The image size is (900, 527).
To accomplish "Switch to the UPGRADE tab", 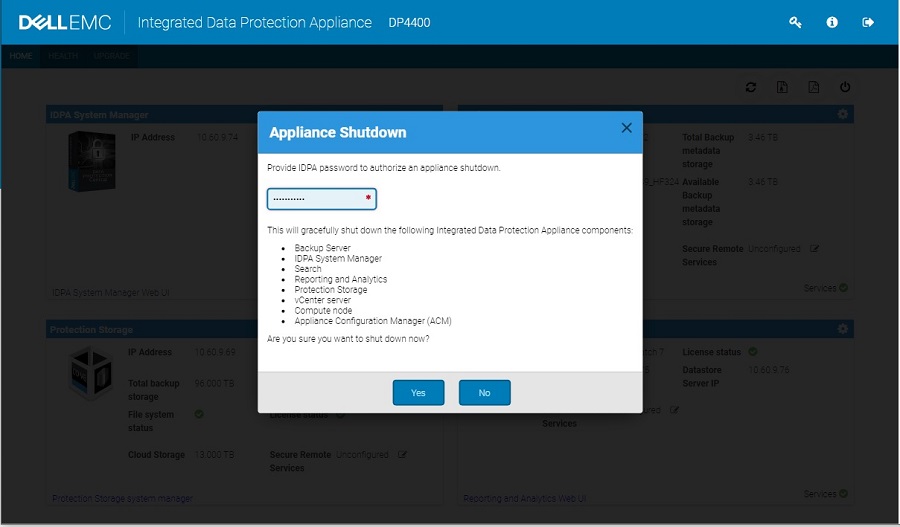I will click(x=112, y=56).
